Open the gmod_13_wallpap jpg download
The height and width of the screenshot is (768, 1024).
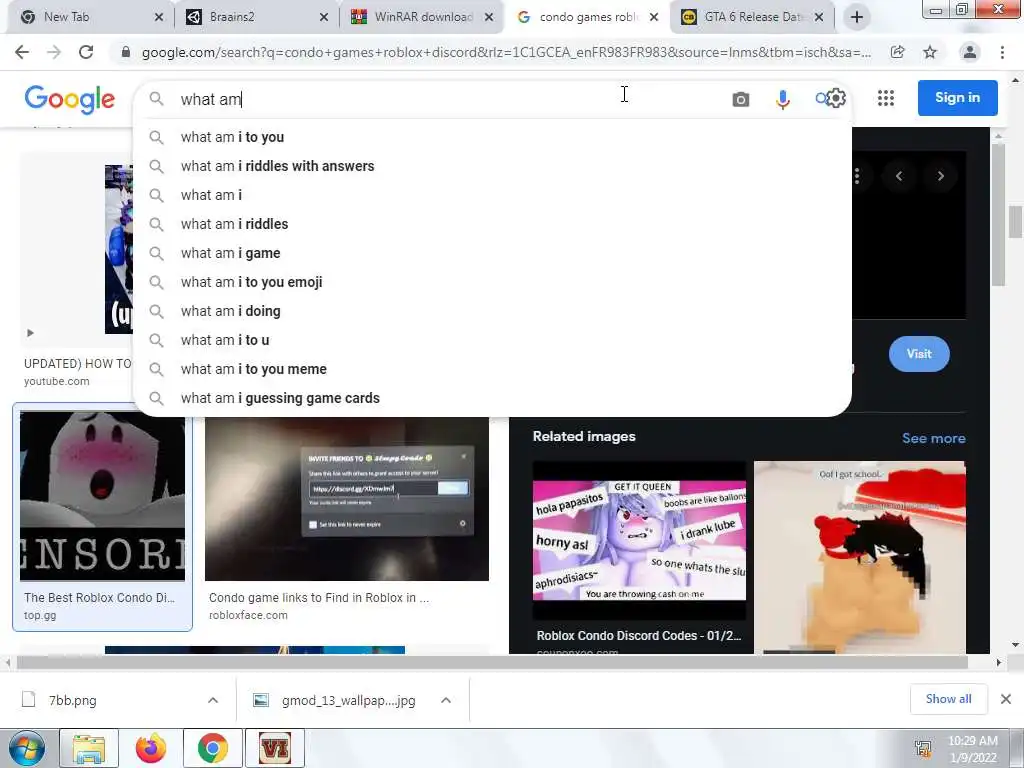349,700
